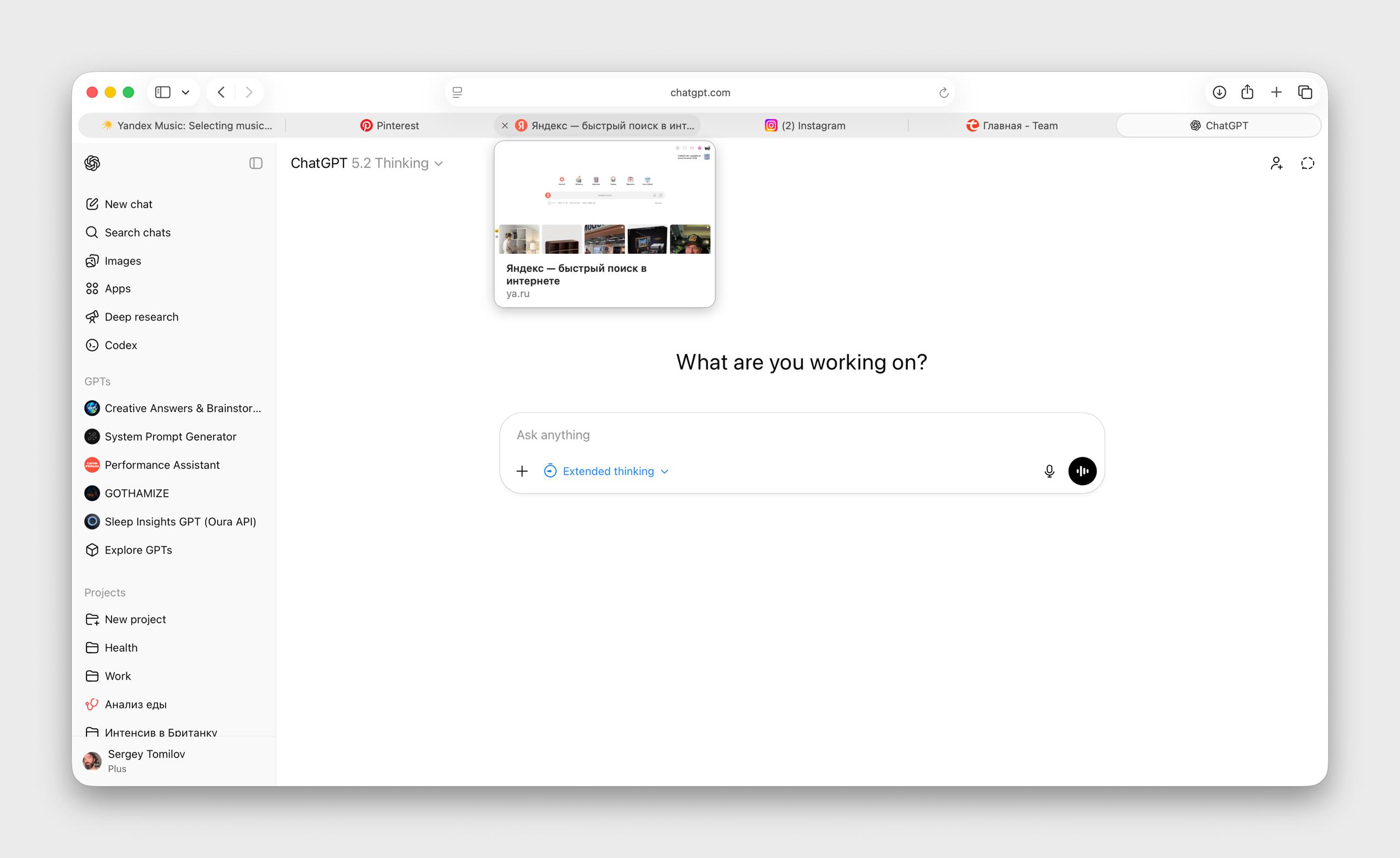Open System Prompt Generator GPT
The image size is (1400, 858).
(174, 437)
